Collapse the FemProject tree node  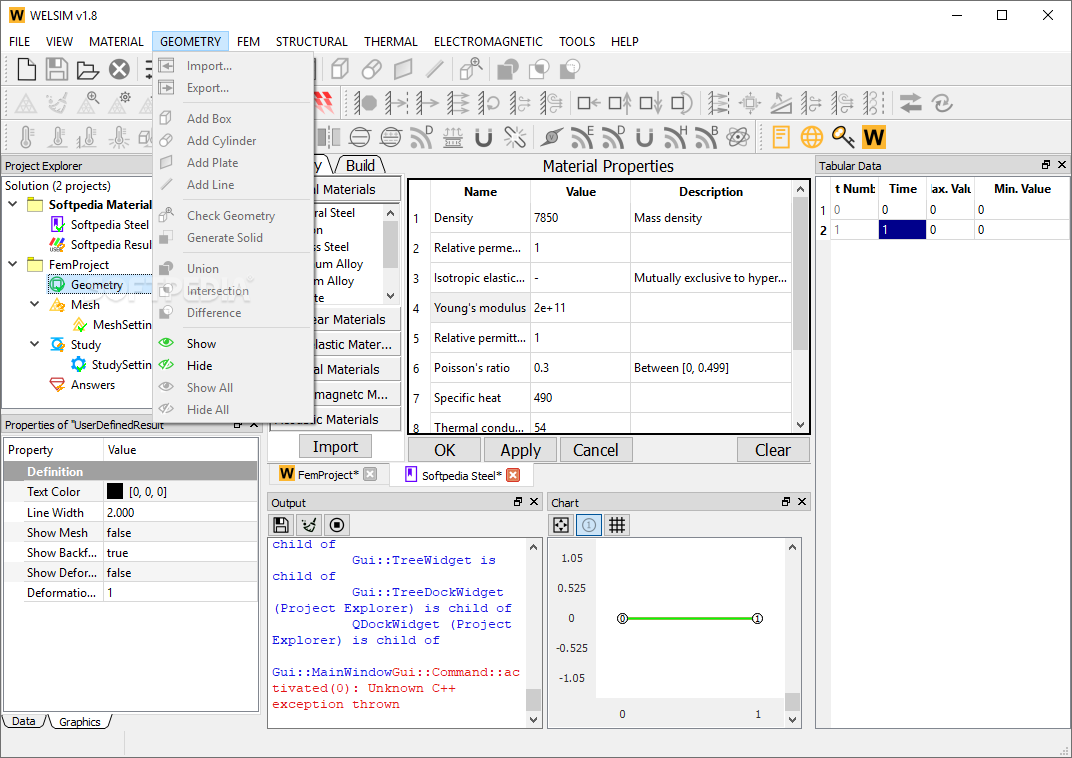click(x=13, y=264)
